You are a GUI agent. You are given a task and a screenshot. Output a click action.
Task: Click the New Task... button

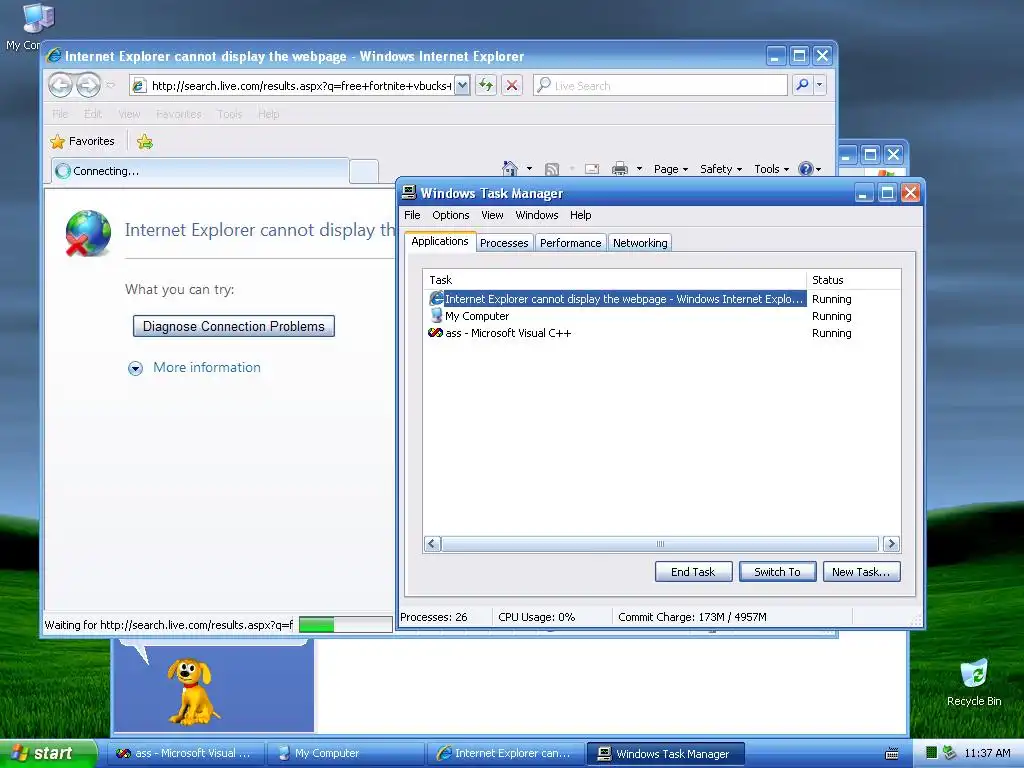pos(861,571)
